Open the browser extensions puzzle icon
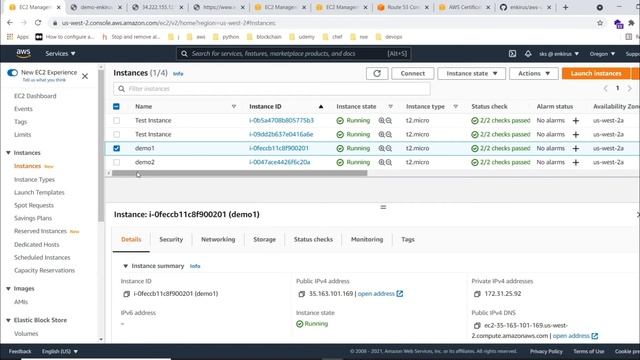 tap(631, 23)
